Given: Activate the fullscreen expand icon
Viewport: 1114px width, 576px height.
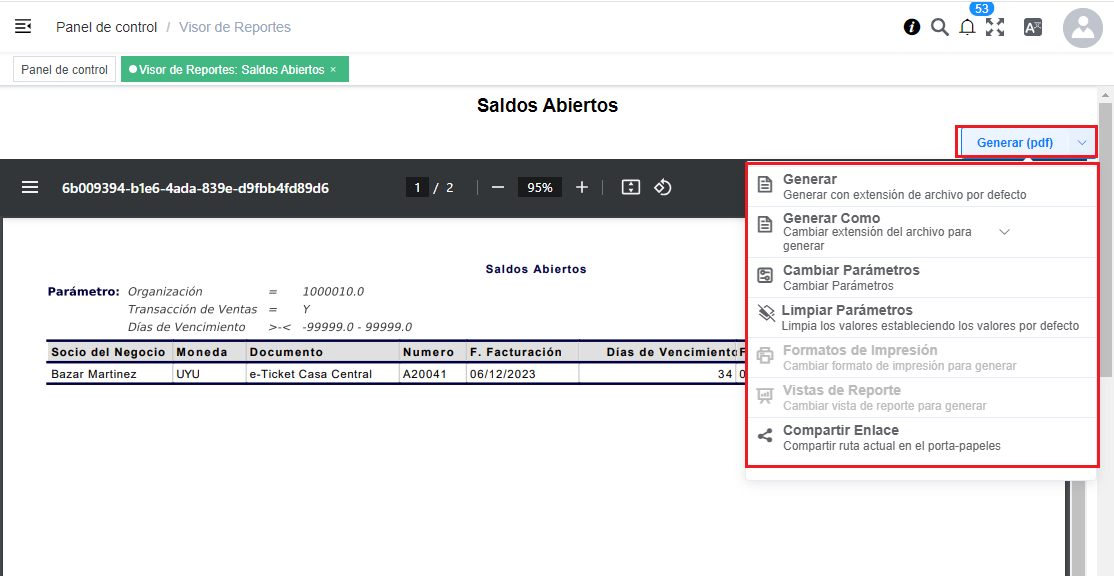Looking at the screenshot, I should [x=995, y=27].
